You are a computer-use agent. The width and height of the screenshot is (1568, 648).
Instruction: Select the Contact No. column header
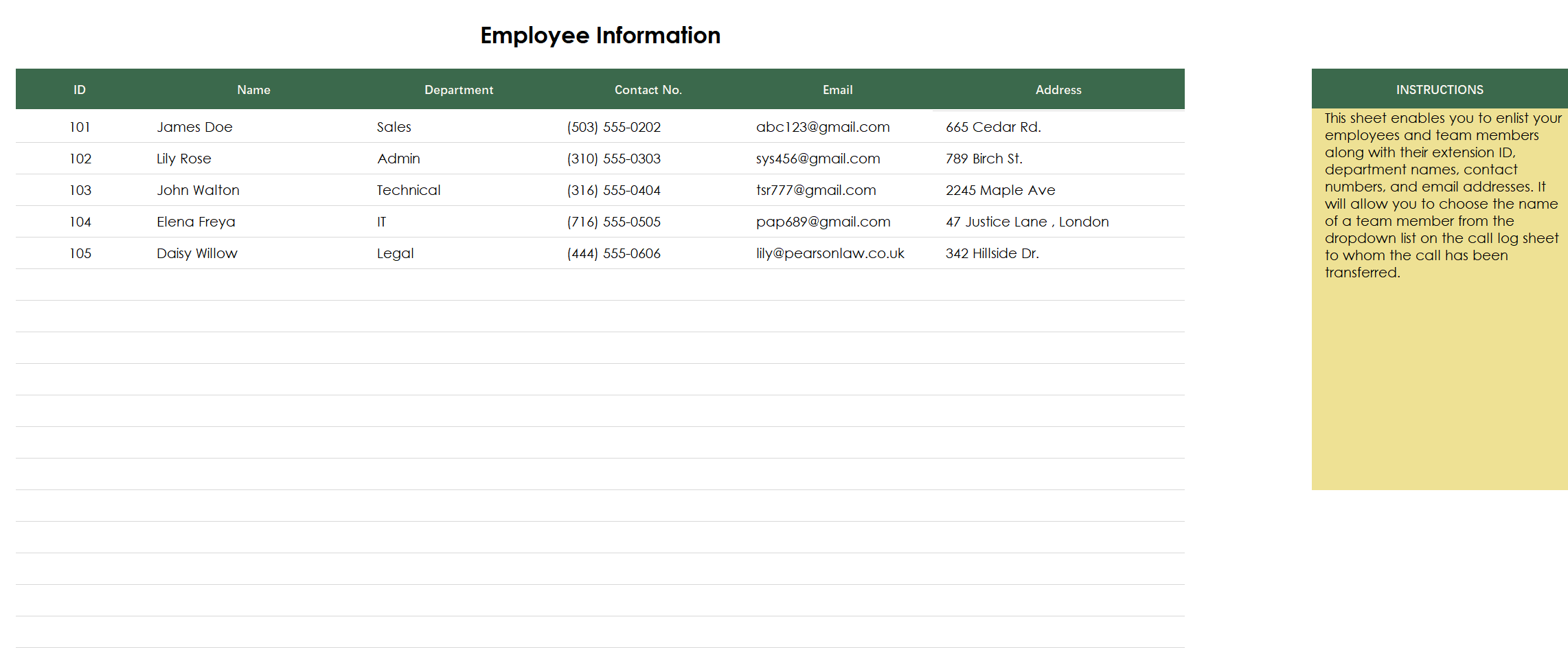pos(648,90)
